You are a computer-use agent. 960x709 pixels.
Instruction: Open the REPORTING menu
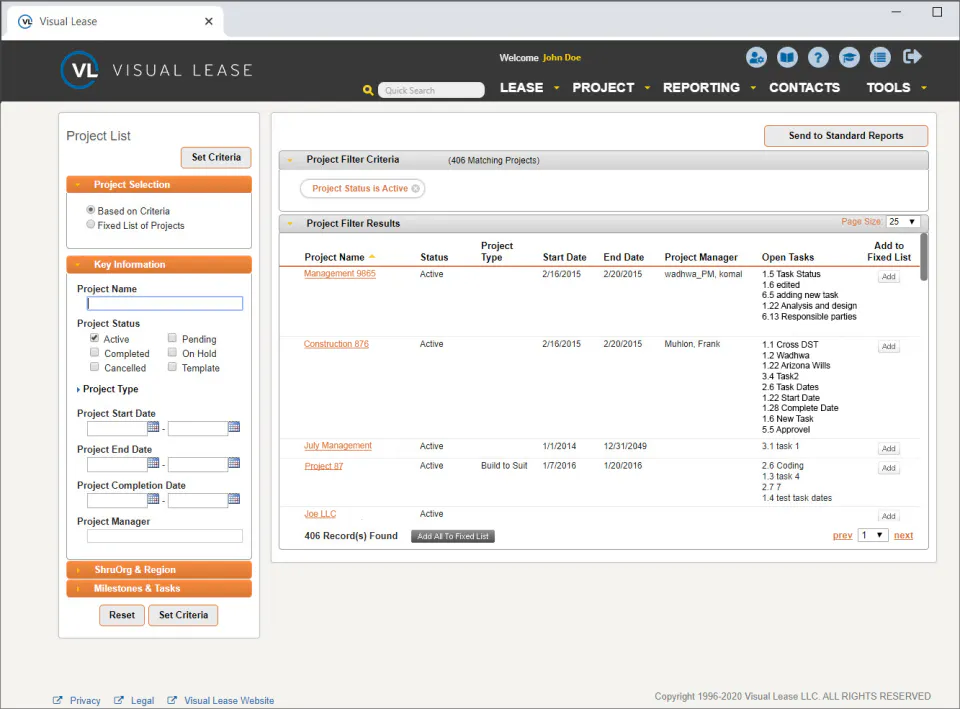702,88
